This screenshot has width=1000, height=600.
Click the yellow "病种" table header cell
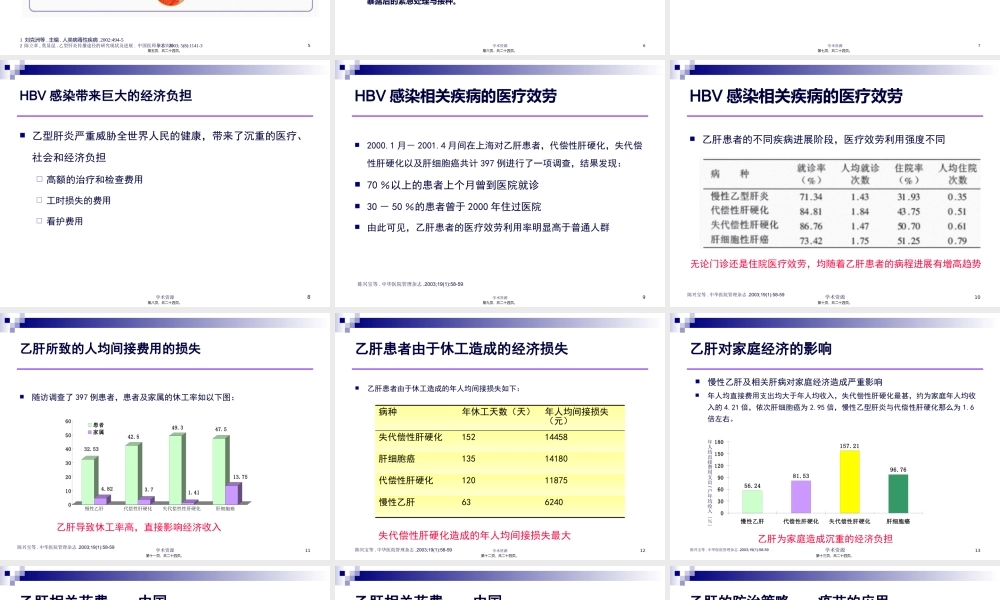tap(387, 410)
